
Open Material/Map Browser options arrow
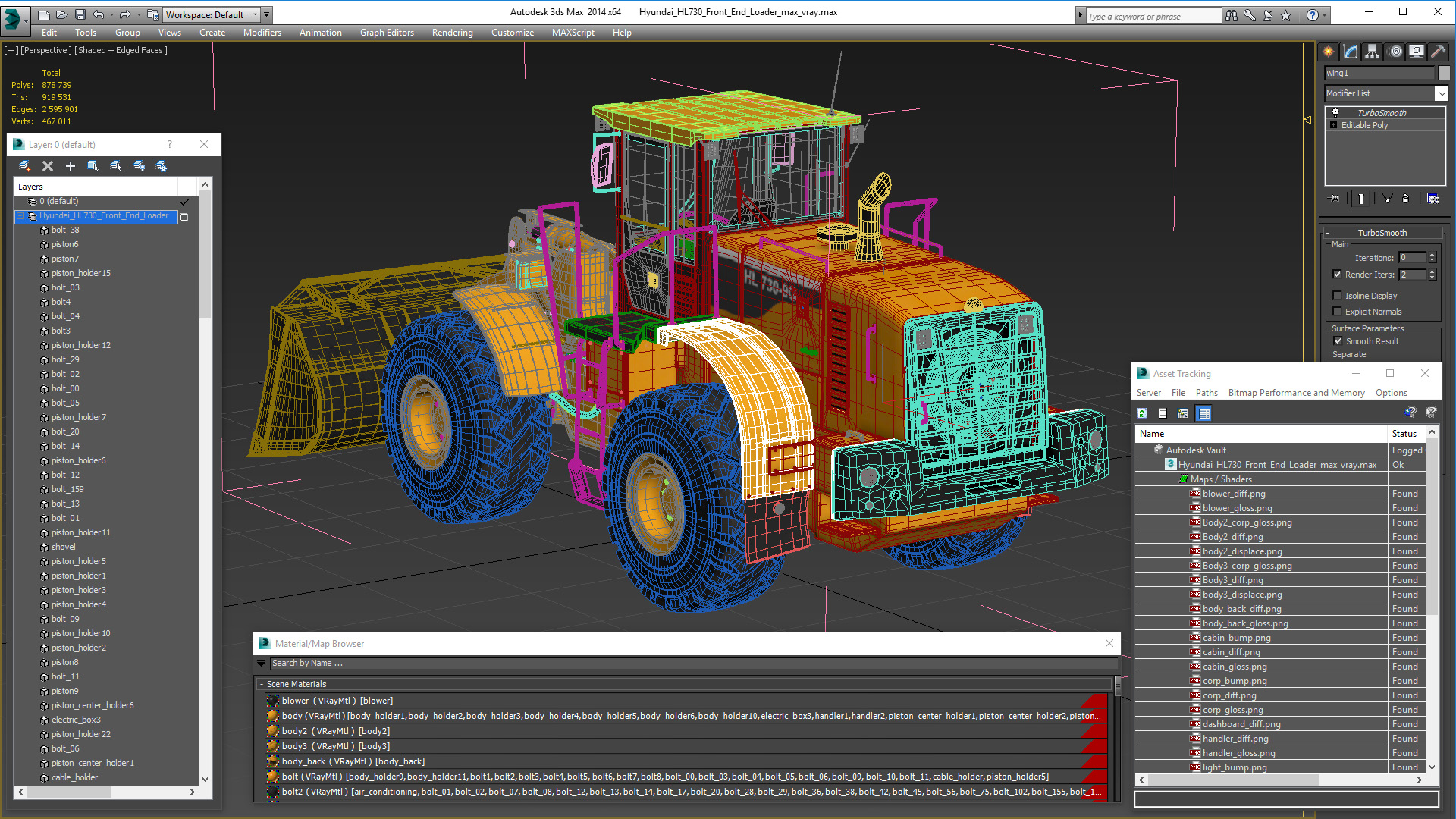pyautogui.click(x=262, y=663)
